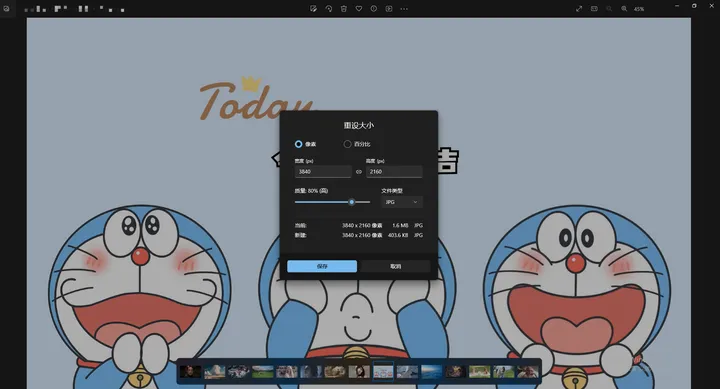Click the 取消 (cancel) button

coord(395,266)
